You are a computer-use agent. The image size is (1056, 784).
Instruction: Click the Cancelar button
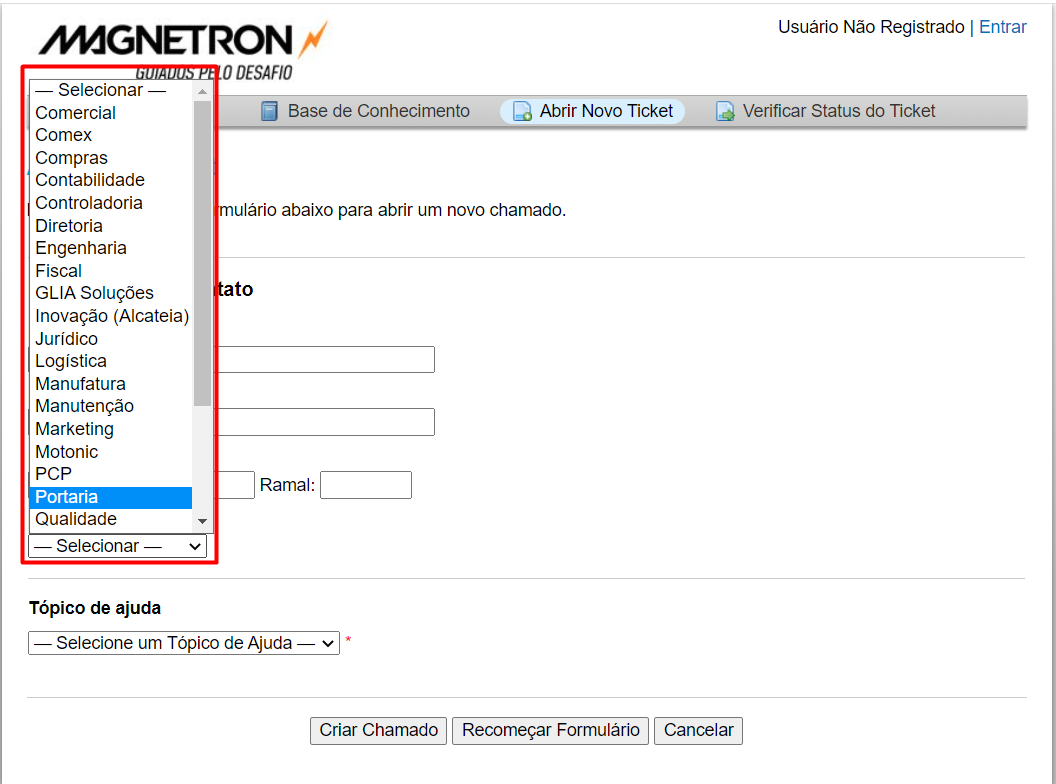pyautogui.click(x=698, y=730)
